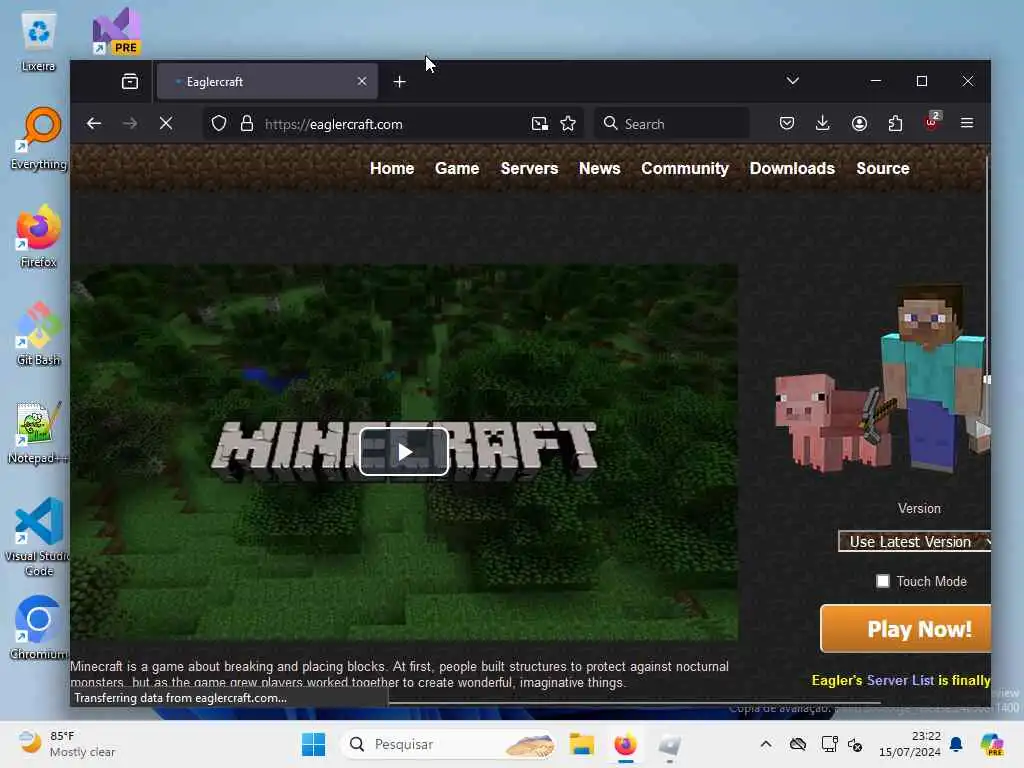Go back with the browser back arrow
The height and width of the screenshot is (768, 1024).
(x=94, y=123)
